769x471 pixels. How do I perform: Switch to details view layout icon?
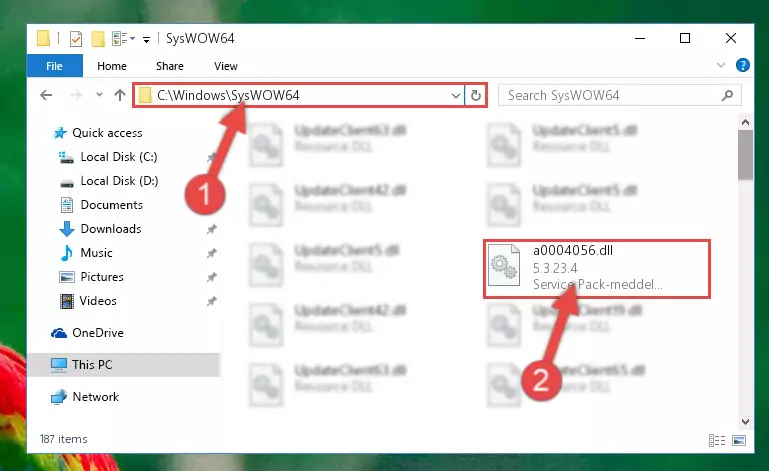click(x=717, y=441)
